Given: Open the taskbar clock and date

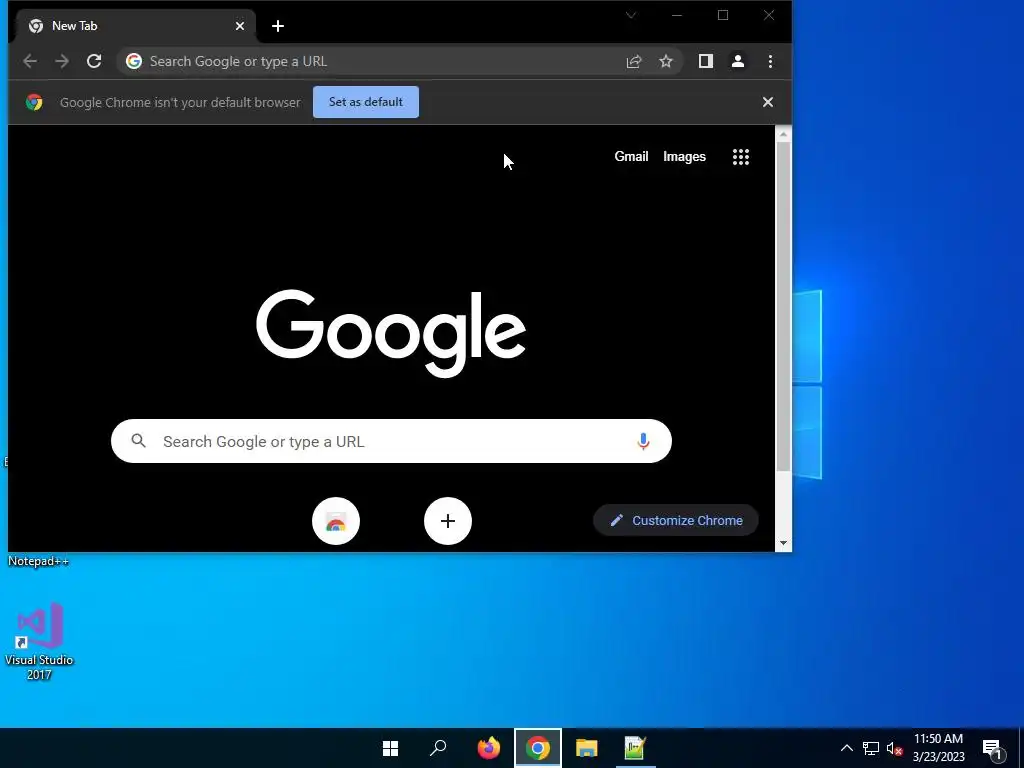Looking at the screenshot, I should point(938,748).
